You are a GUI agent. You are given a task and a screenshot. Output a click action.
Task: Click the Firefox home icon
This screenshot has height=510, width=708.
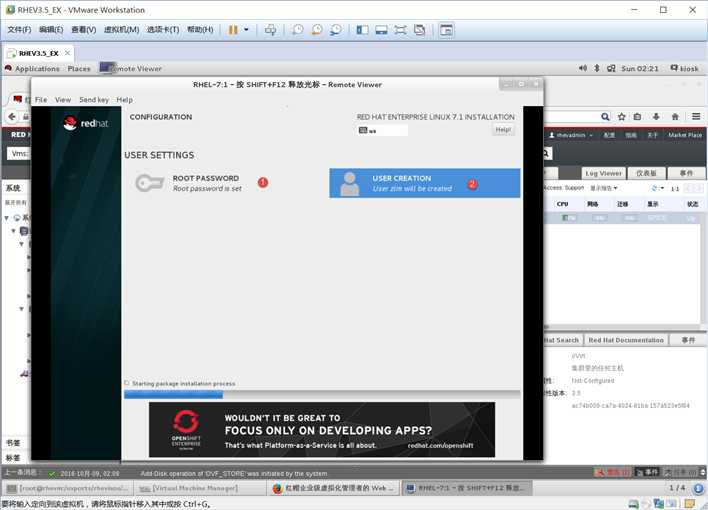pyautogui.click(x=675, y=117)
